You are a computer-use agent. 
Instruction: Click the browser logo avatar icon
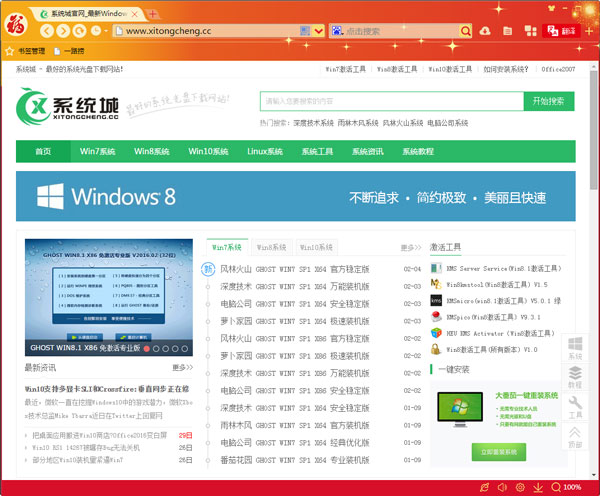[x=16, y=24]
